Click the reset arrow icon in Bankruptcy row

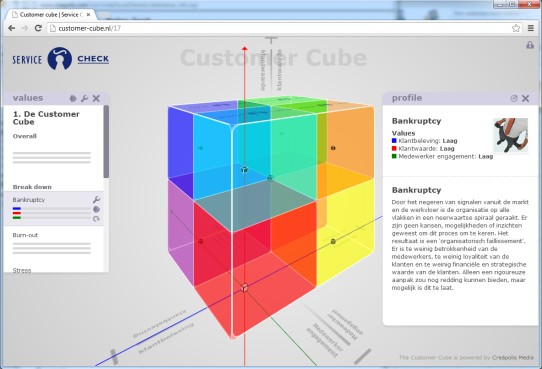(x=96, y=218)
